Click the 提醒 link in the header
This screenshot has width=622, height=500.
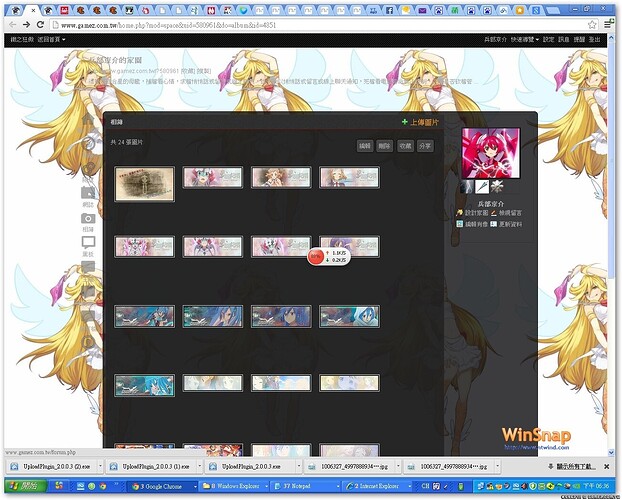pos(579,39)
